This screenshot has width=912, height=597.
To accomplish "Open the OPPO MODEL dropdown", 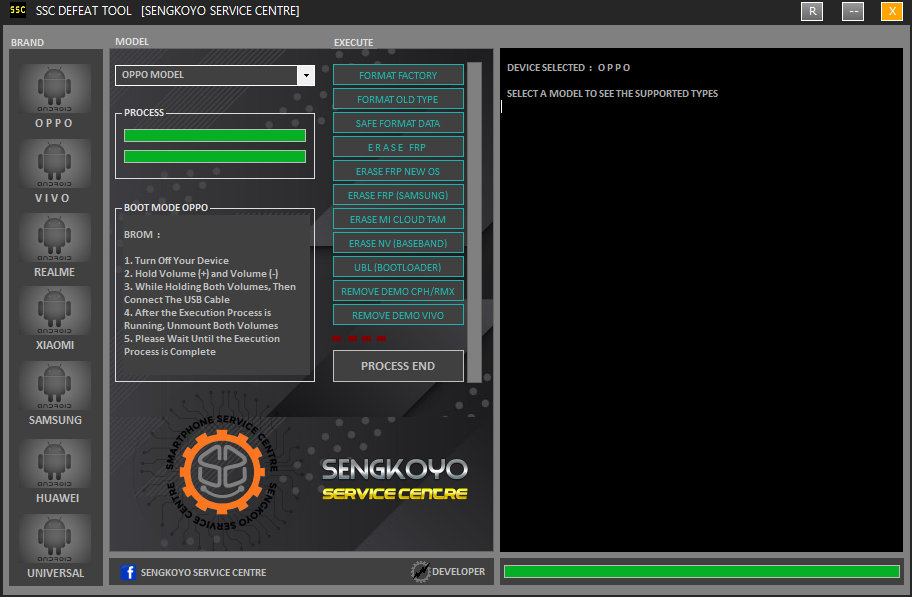I will (306, 75).
